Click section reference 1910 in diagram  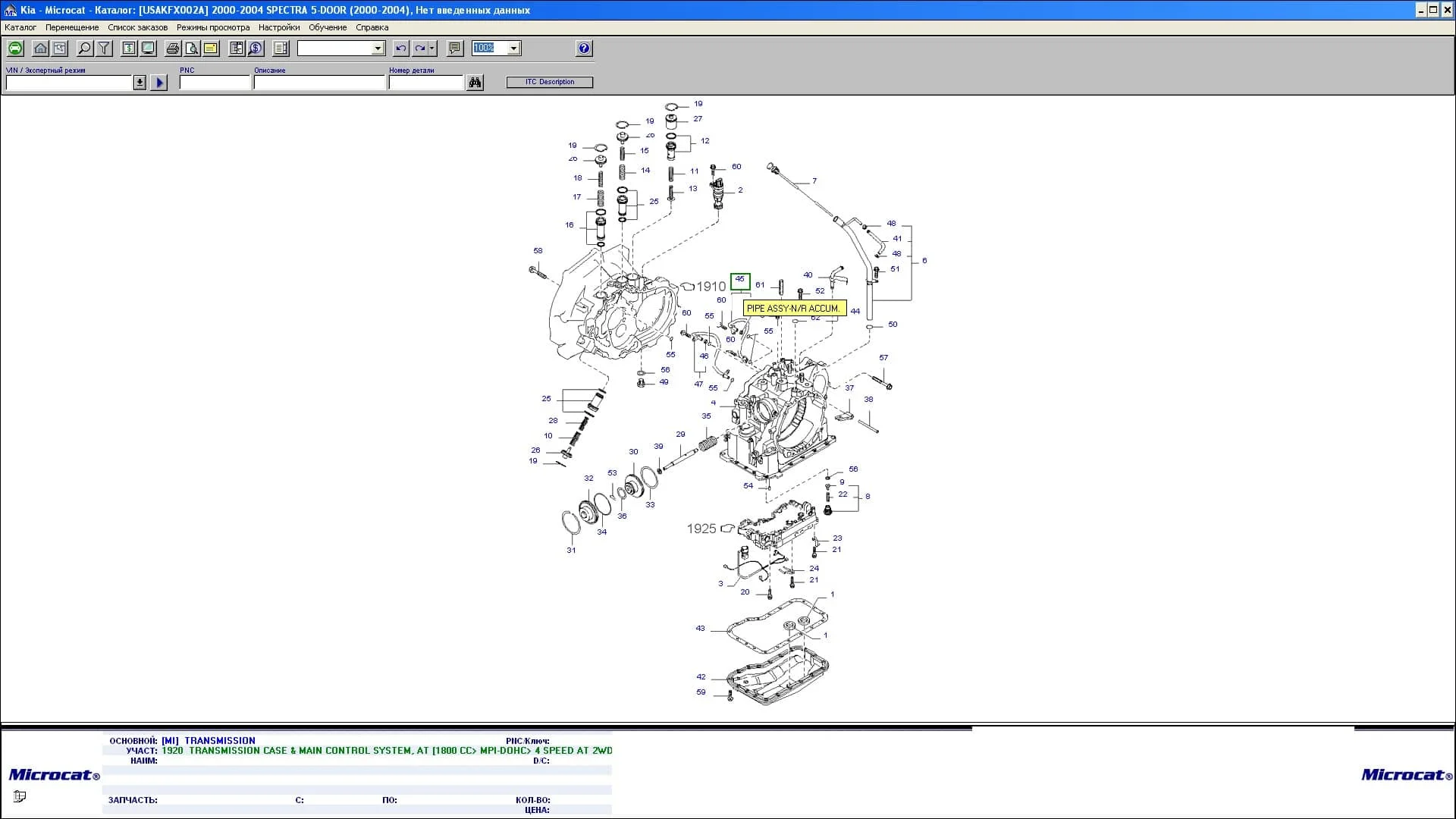[x=711, y=287]
